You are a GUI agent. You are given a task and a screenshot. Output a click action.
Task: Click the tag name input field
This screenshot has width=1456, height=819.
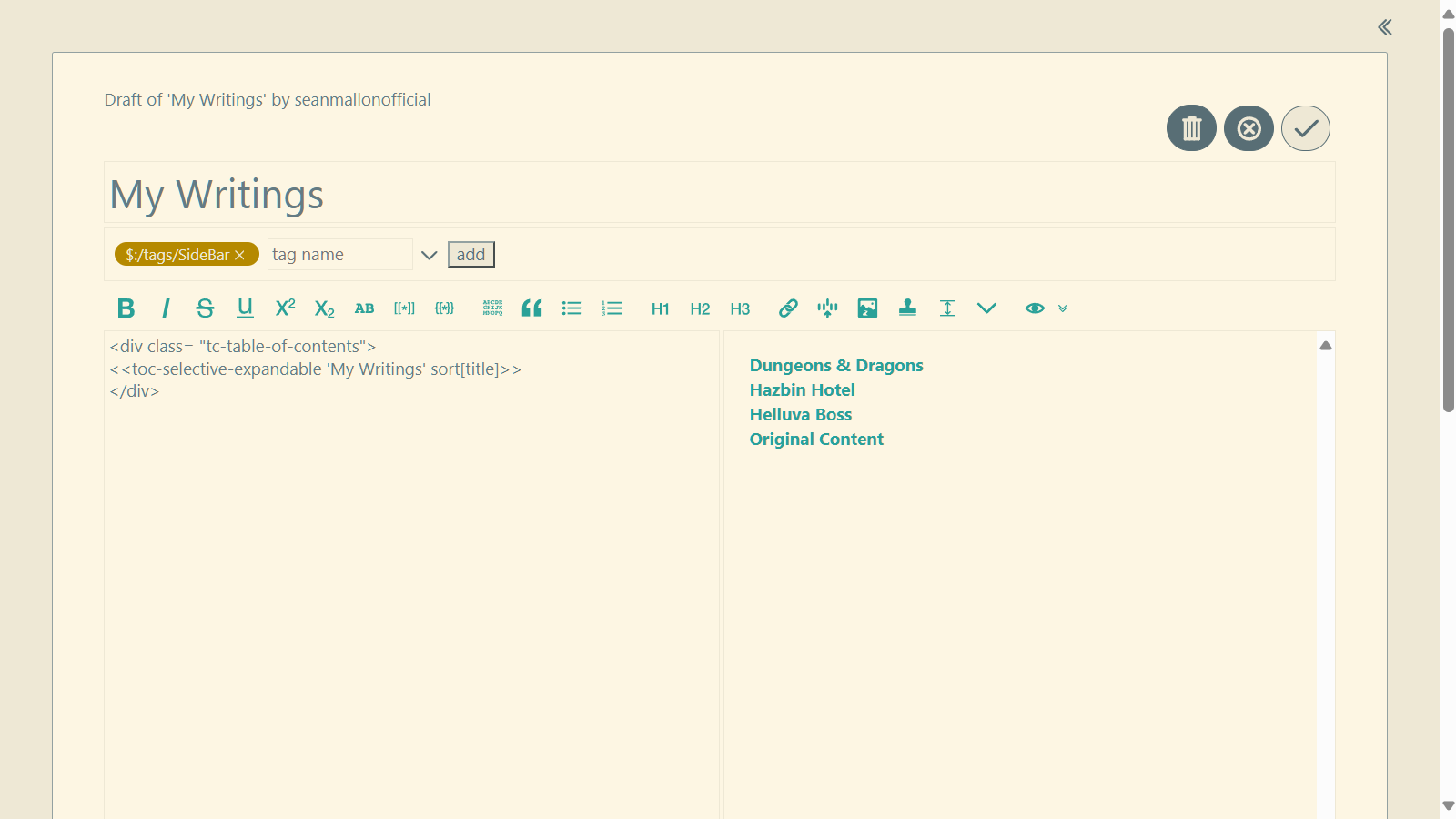pos(339,255)
